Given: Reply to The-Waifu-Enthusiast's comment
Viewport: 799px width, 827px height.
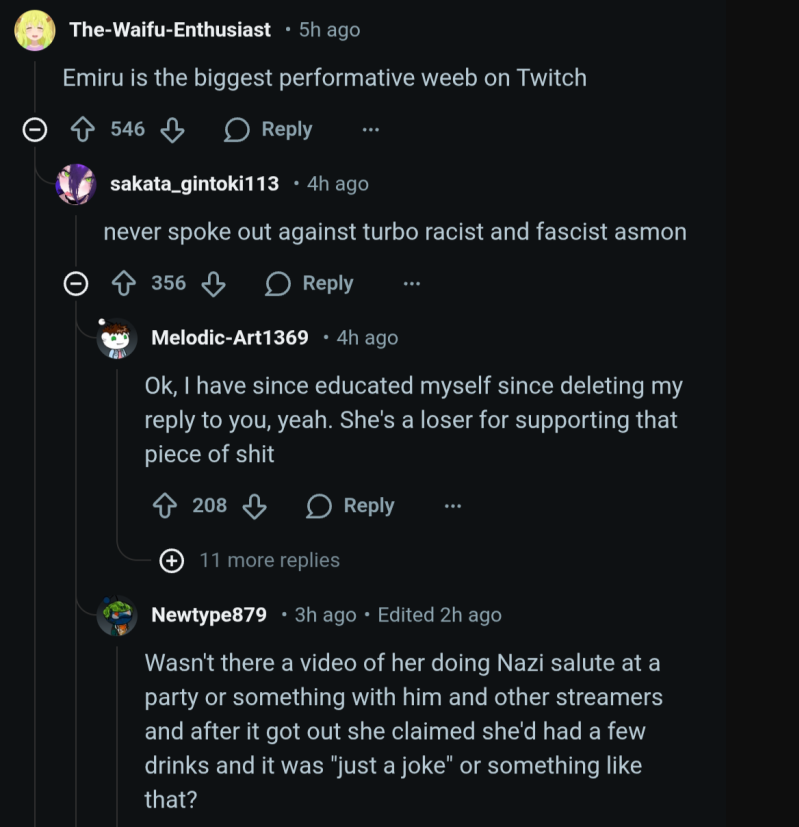Looking at the screenshot, I should click(268, 130).
